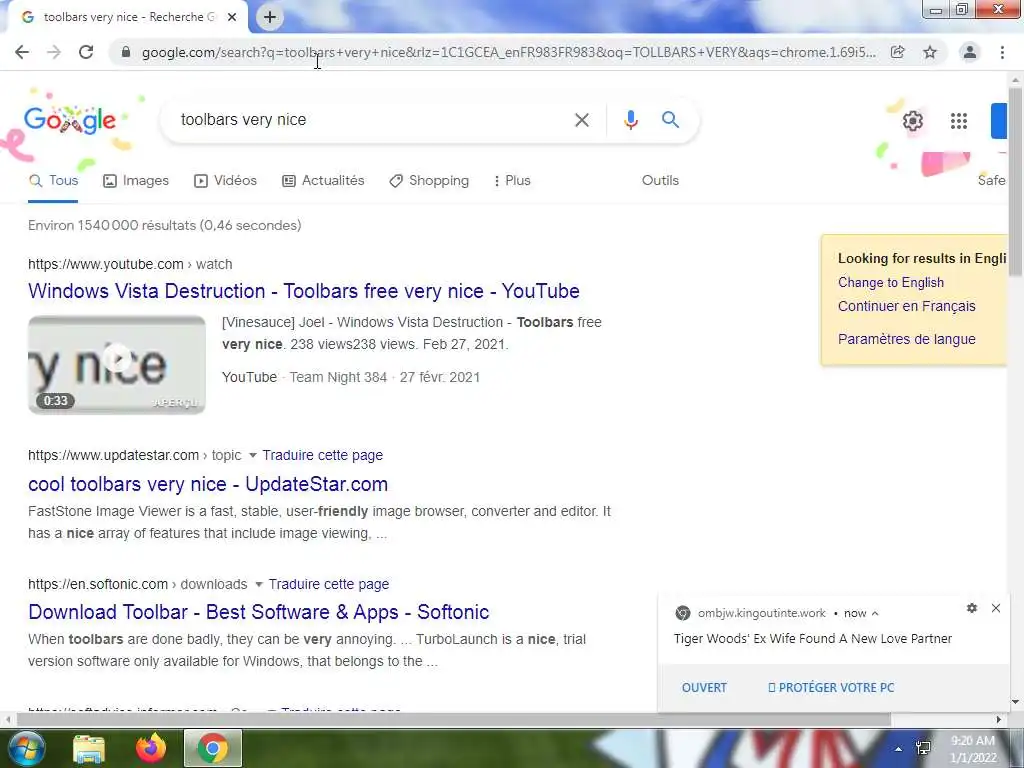Image resolution: width=1024 pixels, height=768 pixels.
Task: Click the address bar URL field
Action: click(509, 52)
